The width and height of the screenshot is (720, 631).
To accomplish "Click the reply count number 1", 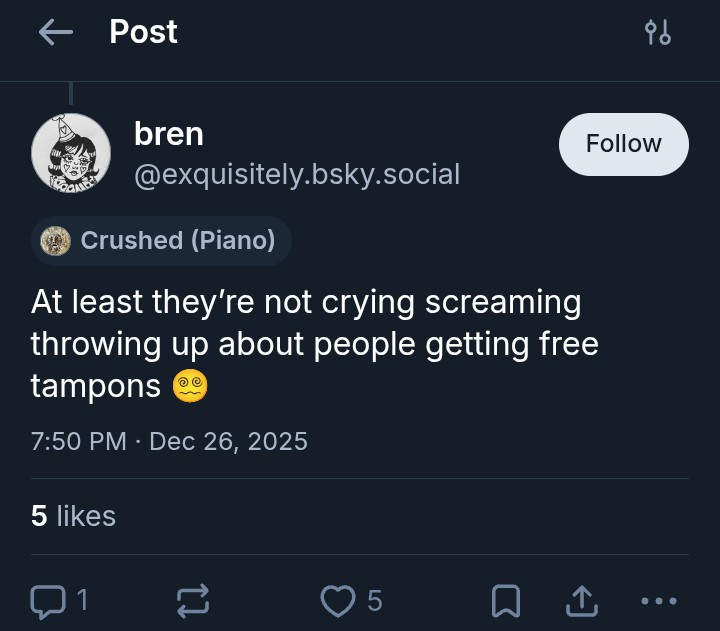I will click(82, 600).
